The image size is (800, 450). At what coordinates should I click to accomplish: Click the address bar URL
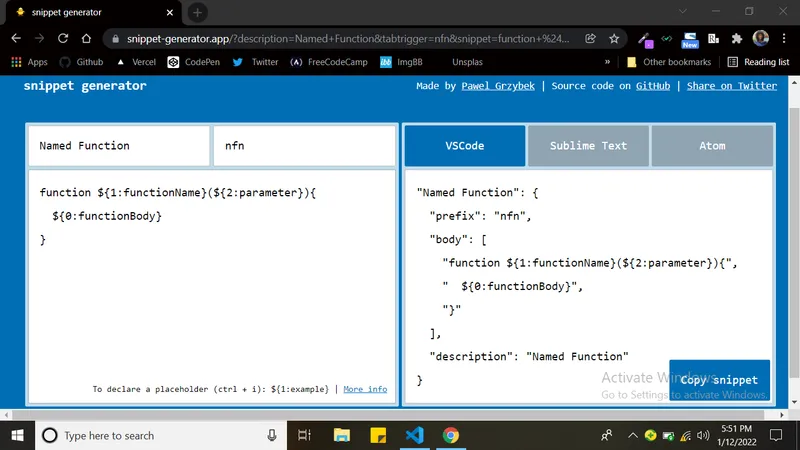[x=348, y=39]
